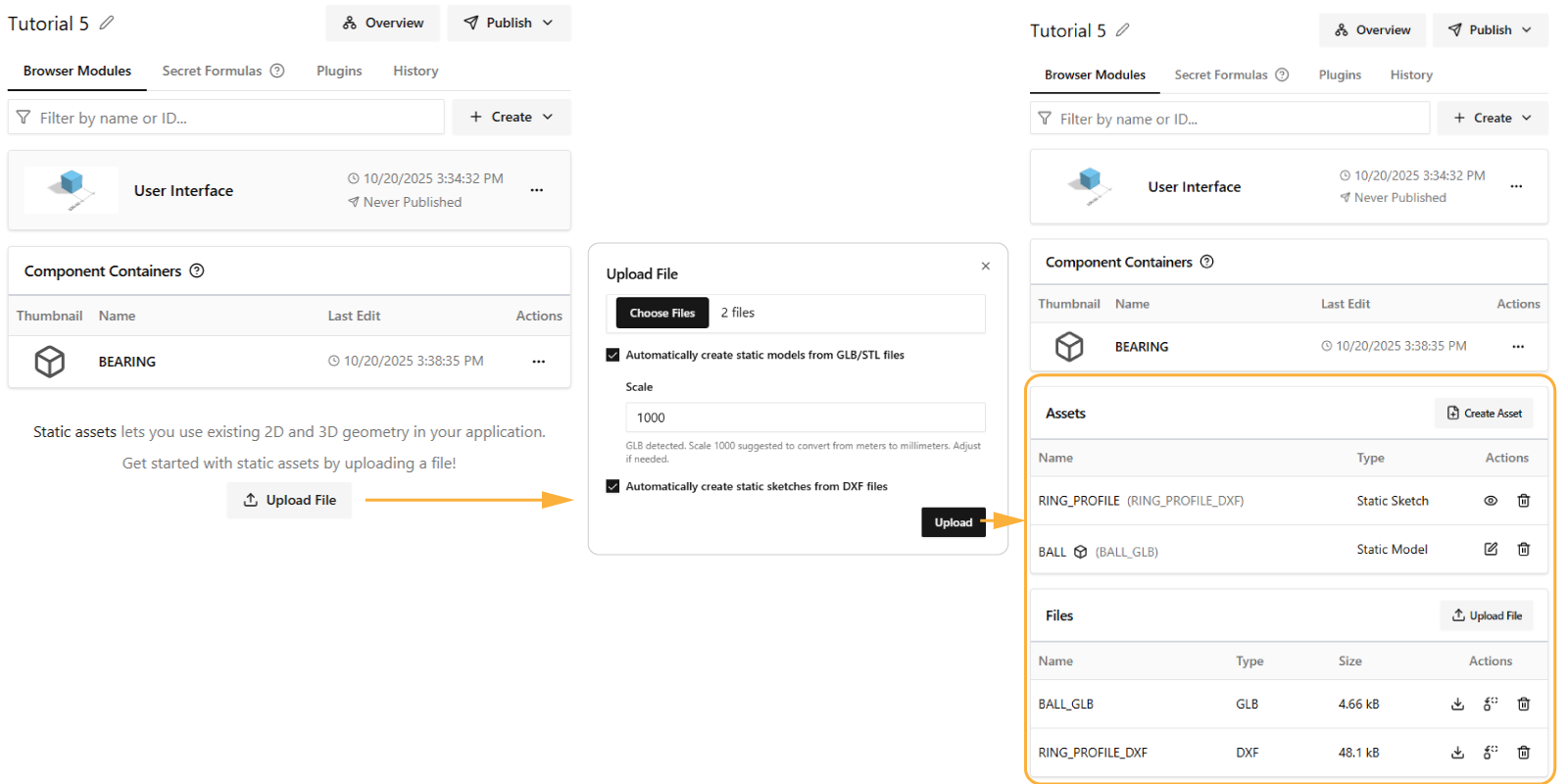Delete the RING_PROFILE static sketch asset
Image resolution: width=1568 pixels, height=784 pixels.
[1523, 501]
